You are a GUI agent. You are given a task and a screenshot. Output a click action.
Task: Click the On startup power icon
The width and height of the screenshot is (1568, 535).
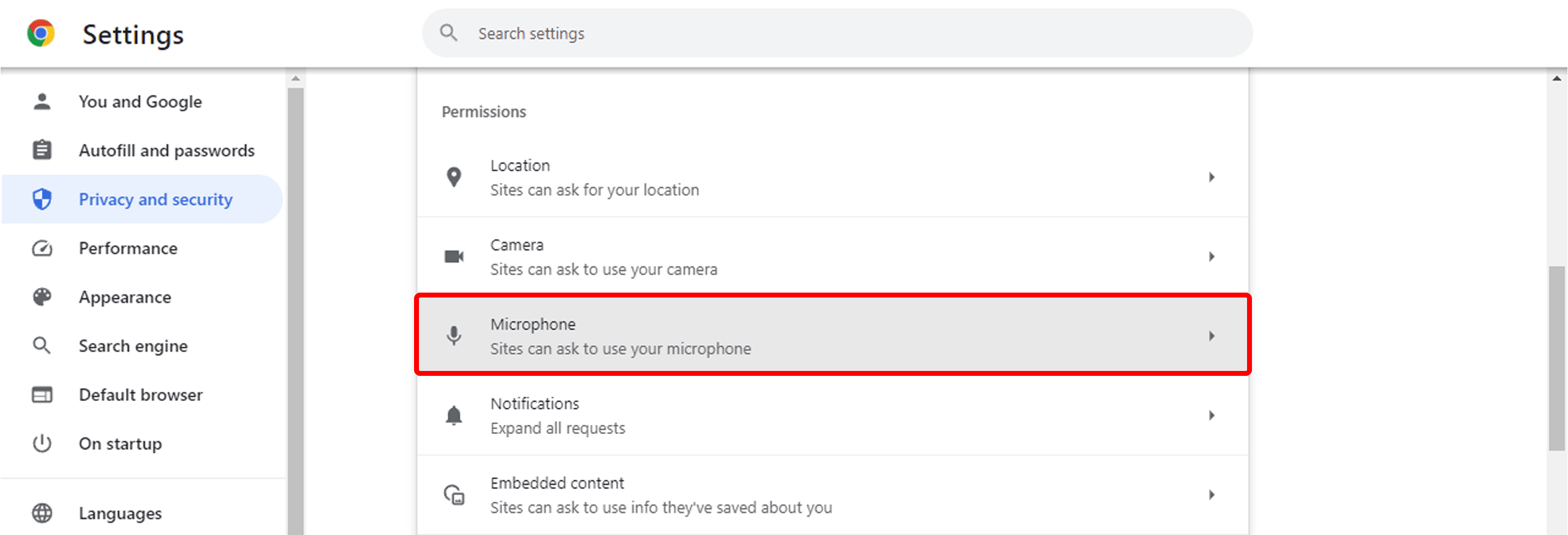(42, 443)
